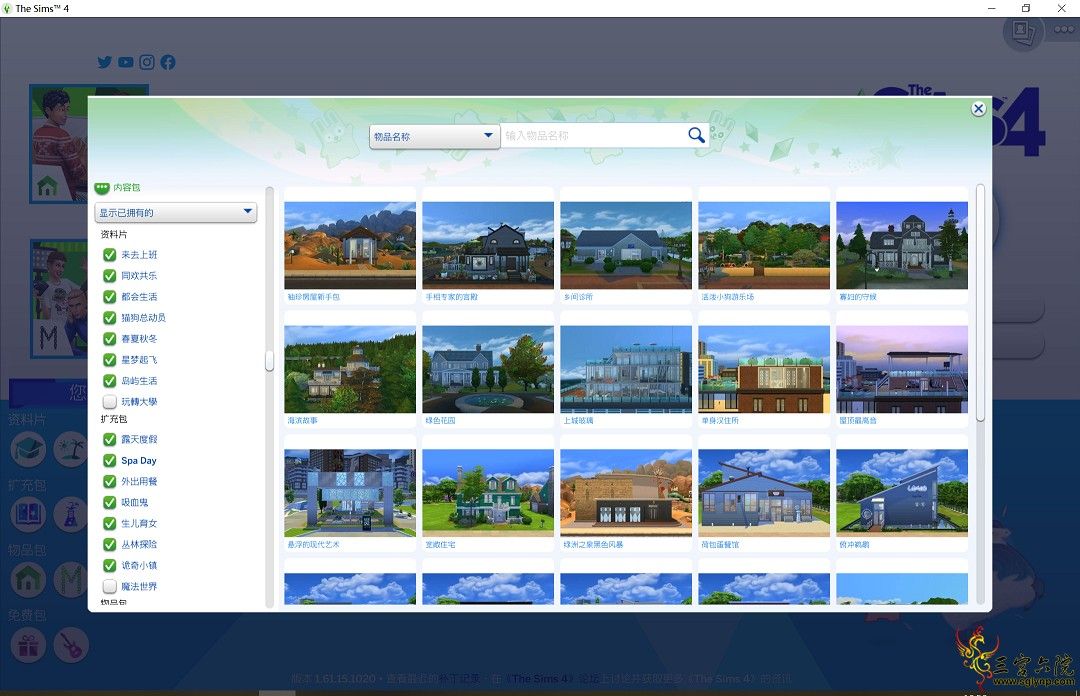The height and width of the screenshot is (696, 1080).
Task: Toggle the 外出用餐 checkbox
Action: point(110,482)
